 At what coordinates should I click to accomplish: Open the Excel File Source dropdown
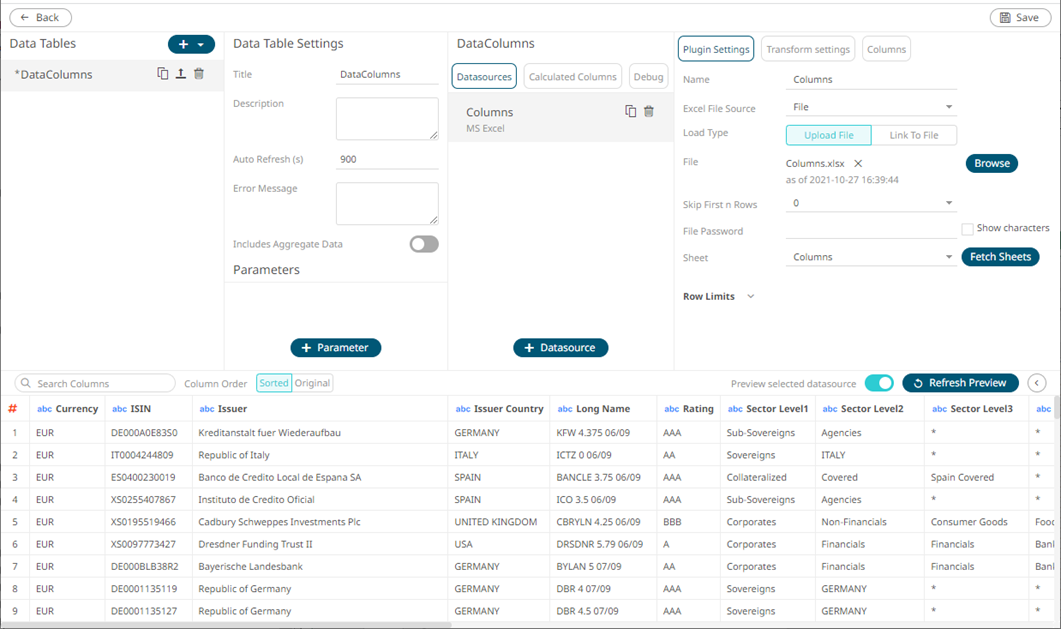pos(870,107)
